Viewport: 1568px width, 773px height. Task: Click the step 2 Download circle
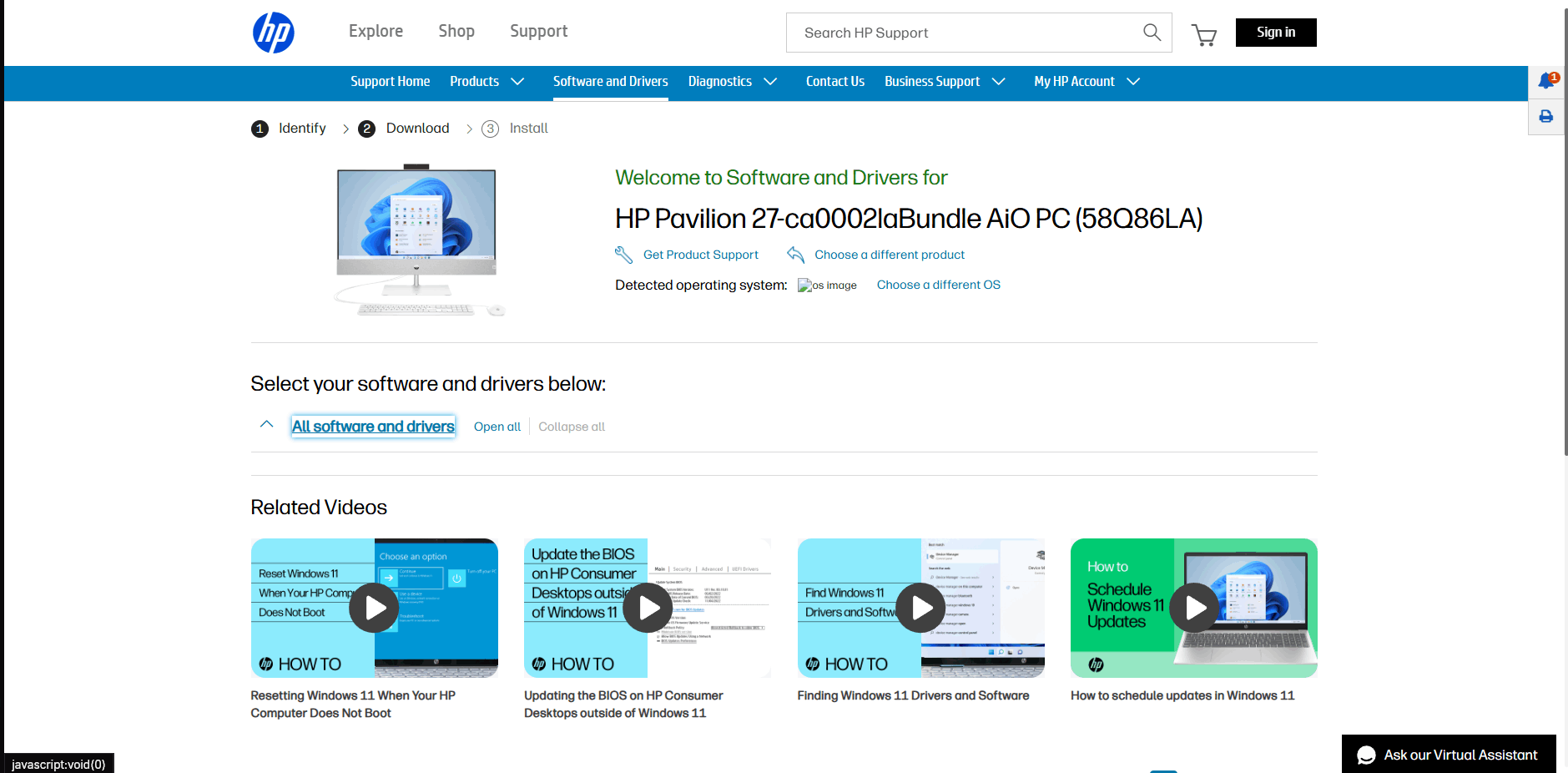pos(366,129)
